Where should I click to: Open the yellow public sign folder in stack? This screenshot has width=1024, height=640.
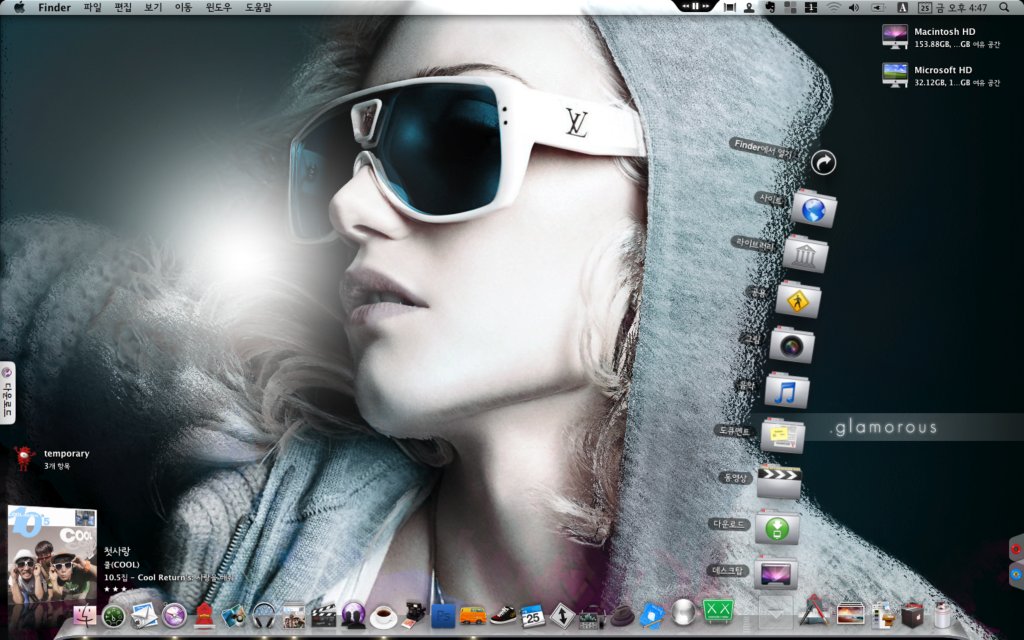click(x=798, y=300)
